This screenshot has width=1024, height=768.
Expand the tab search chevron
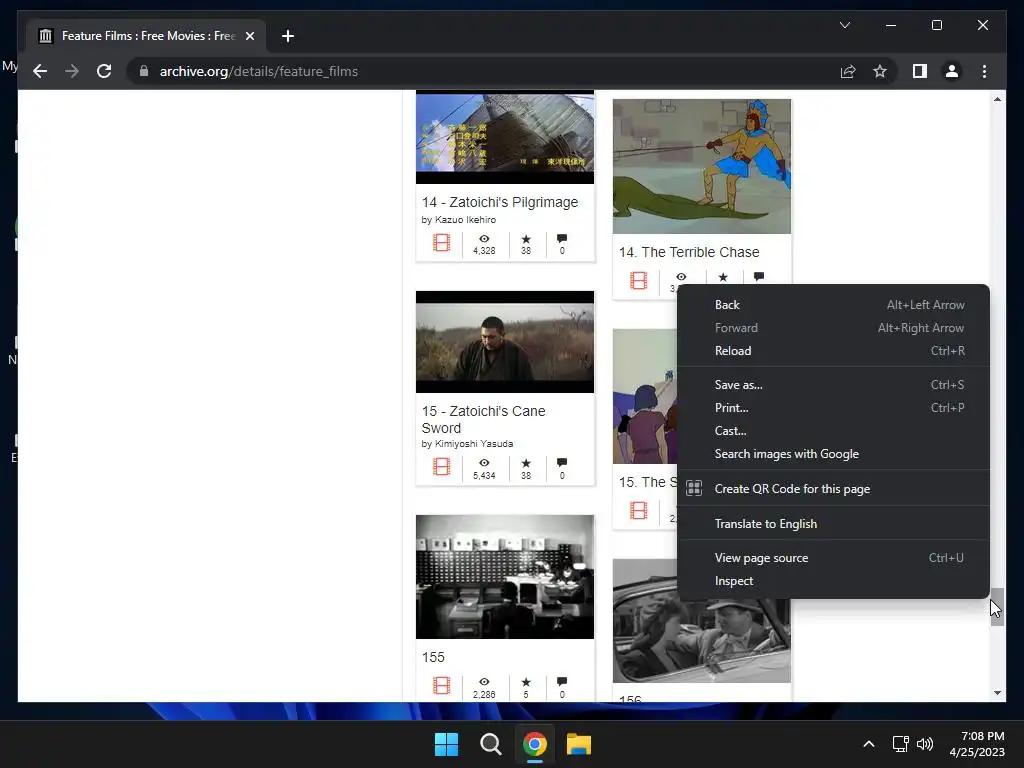[844, 25]
